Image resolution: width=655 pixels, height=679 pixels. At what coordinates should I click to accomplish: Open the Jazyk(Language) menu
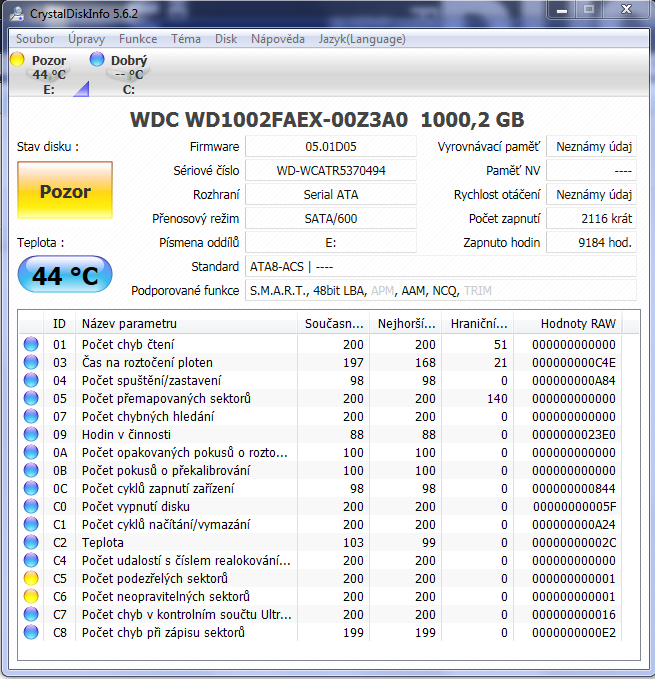[362, 39]
